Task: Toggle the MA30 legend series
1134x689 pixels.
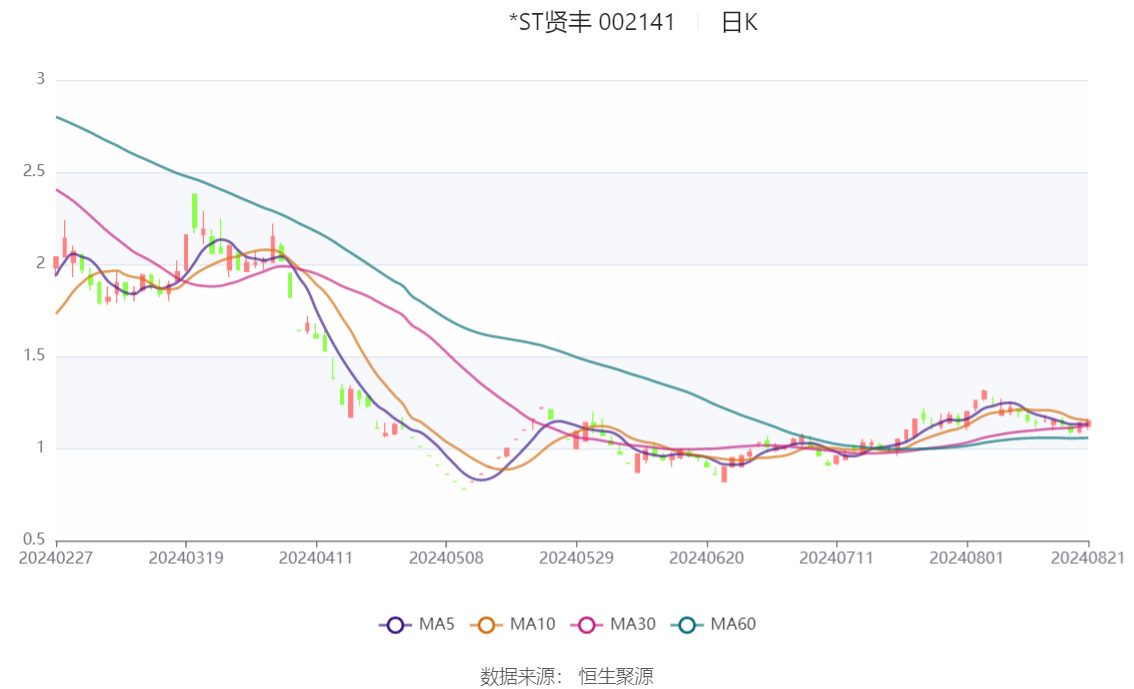Action: (x=613, y=624)
